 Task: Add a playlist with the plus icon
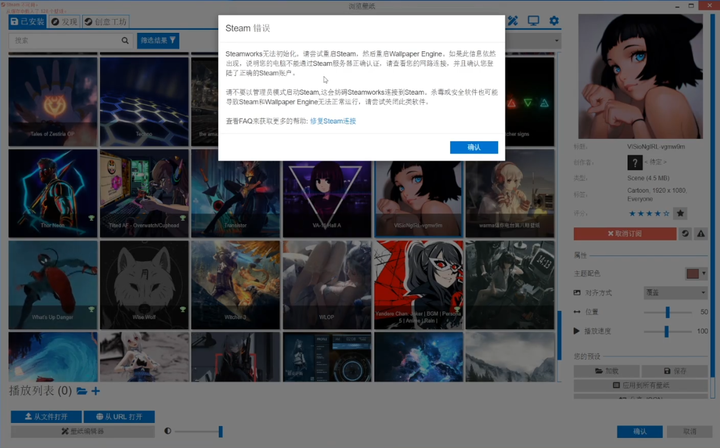point(96,391)
